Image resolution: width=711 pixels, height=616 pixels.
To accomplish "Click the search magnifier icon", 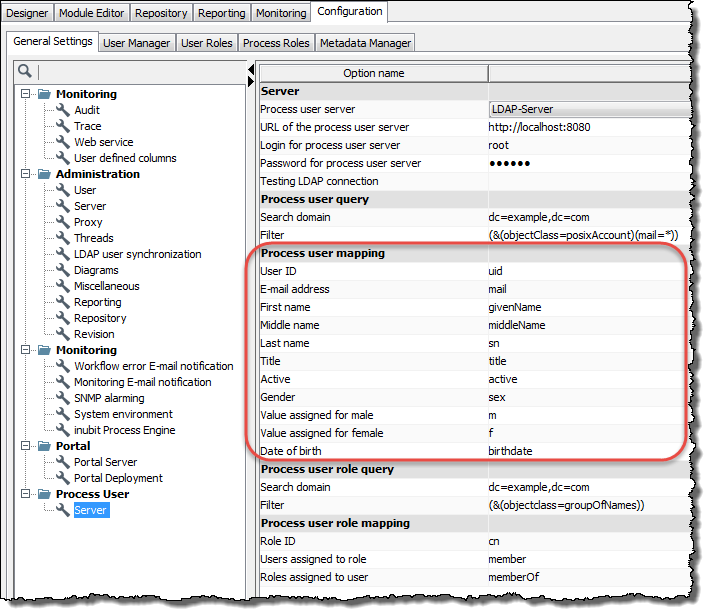I will click(x=24, y=71).
